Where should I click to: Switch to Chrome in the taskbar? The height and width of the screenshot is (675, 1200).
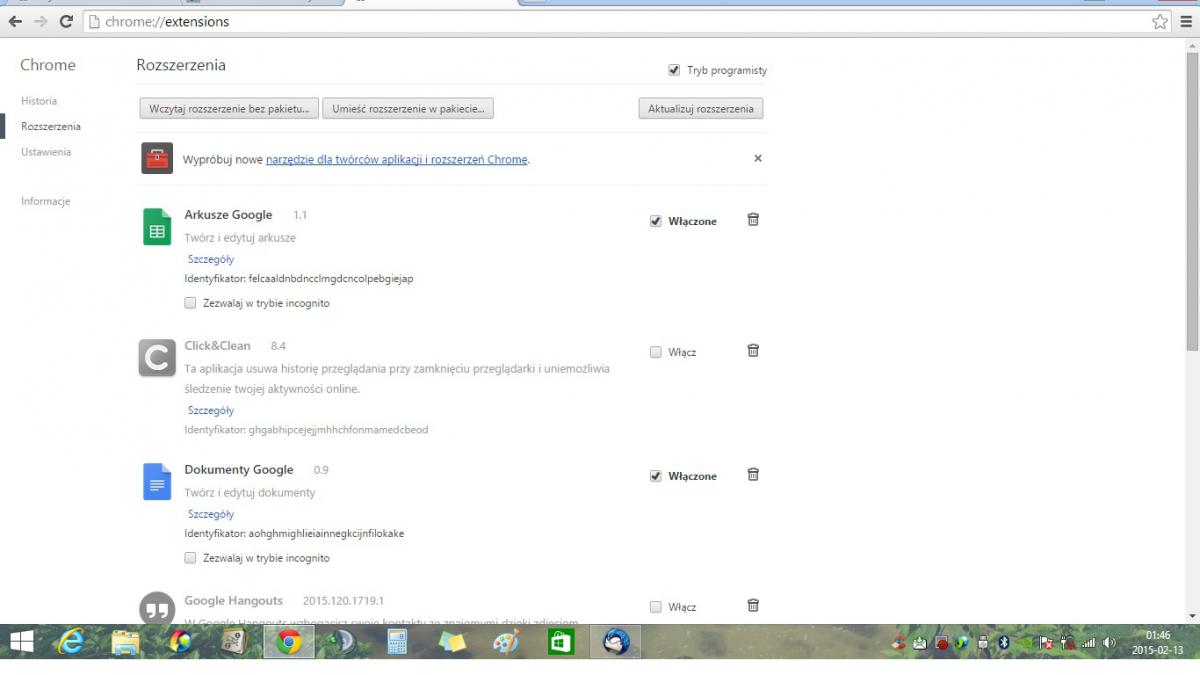coord(289,642)
